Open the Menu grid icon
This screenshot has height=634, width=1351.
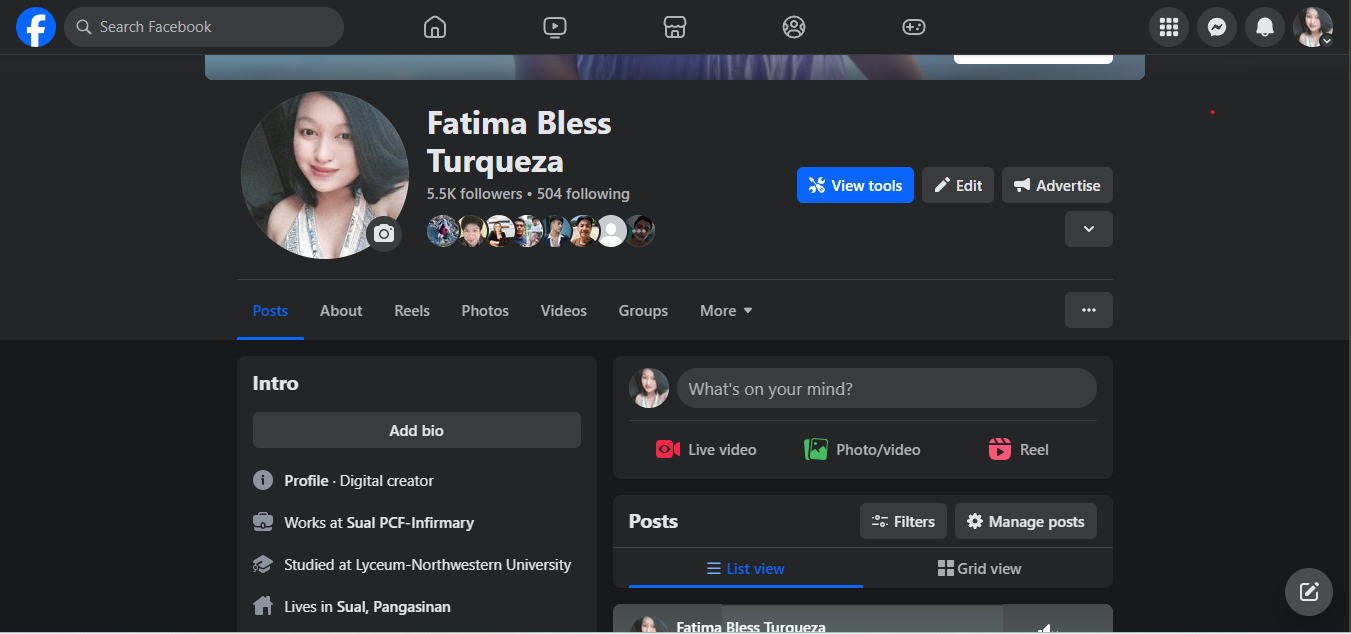1169,27
